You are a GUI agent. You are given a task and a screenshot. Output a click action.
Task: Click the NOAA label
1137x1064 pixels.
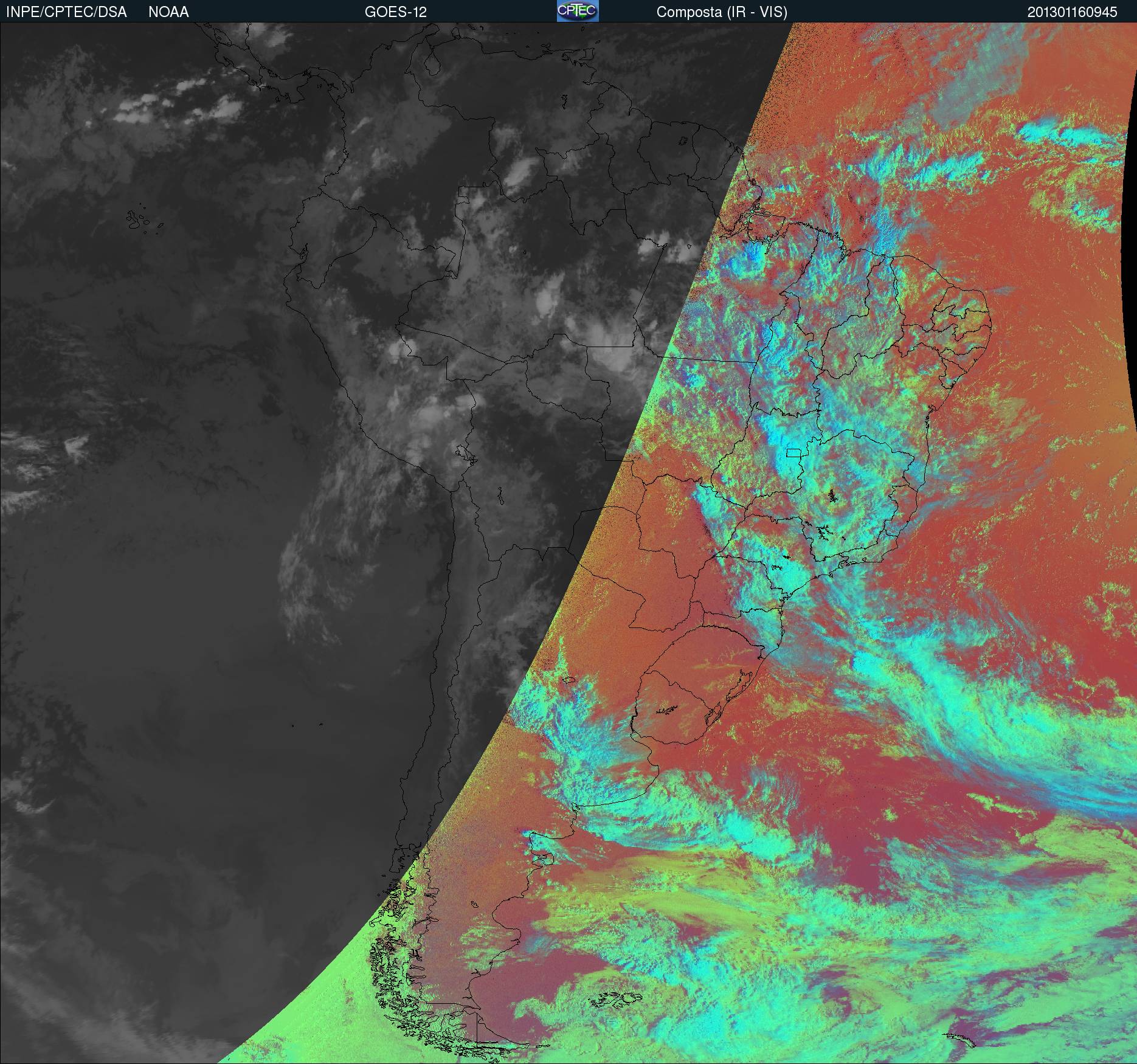point(168,12)
